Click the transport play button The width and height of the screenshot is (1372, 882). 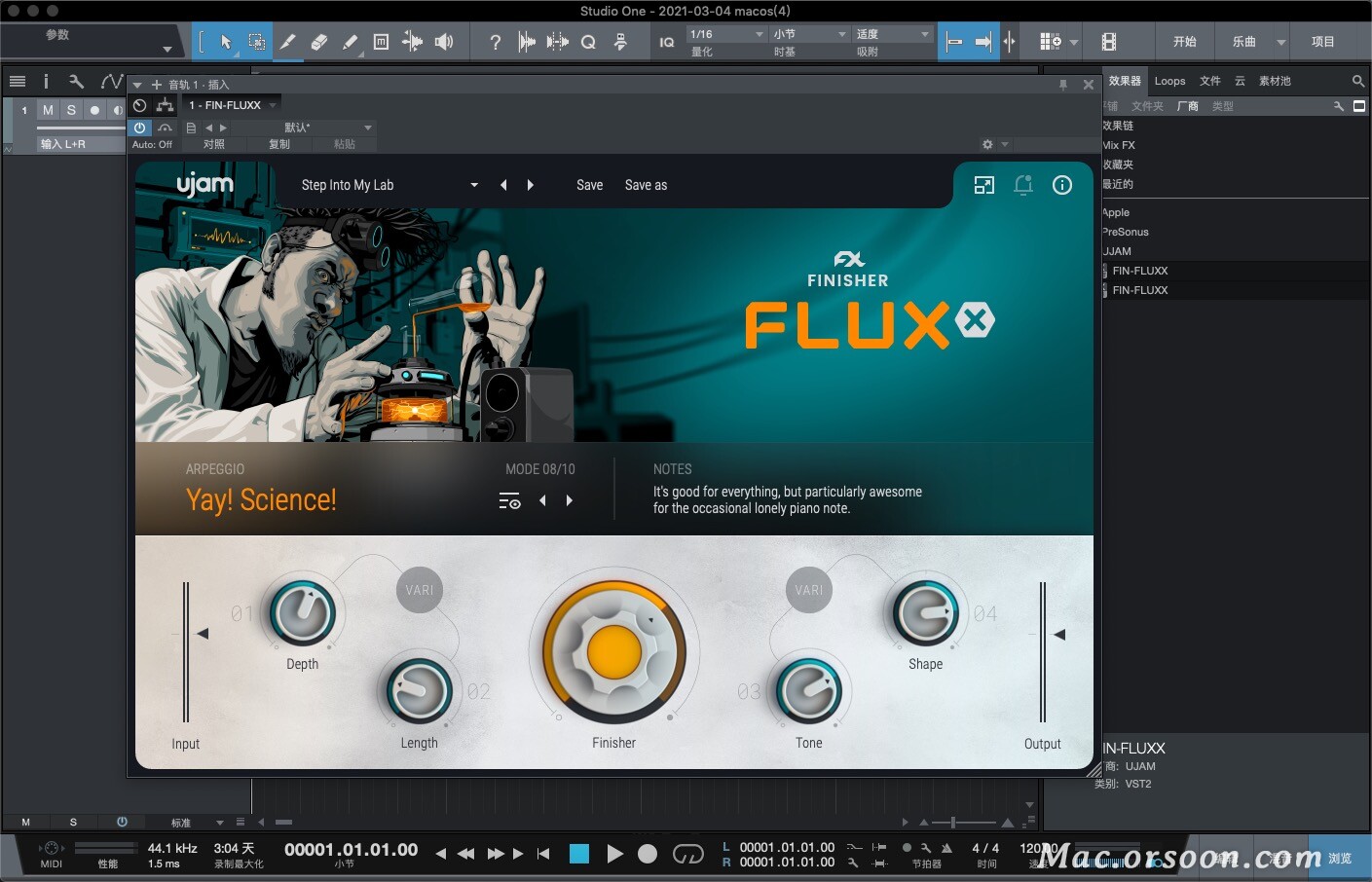click(614, 854)
